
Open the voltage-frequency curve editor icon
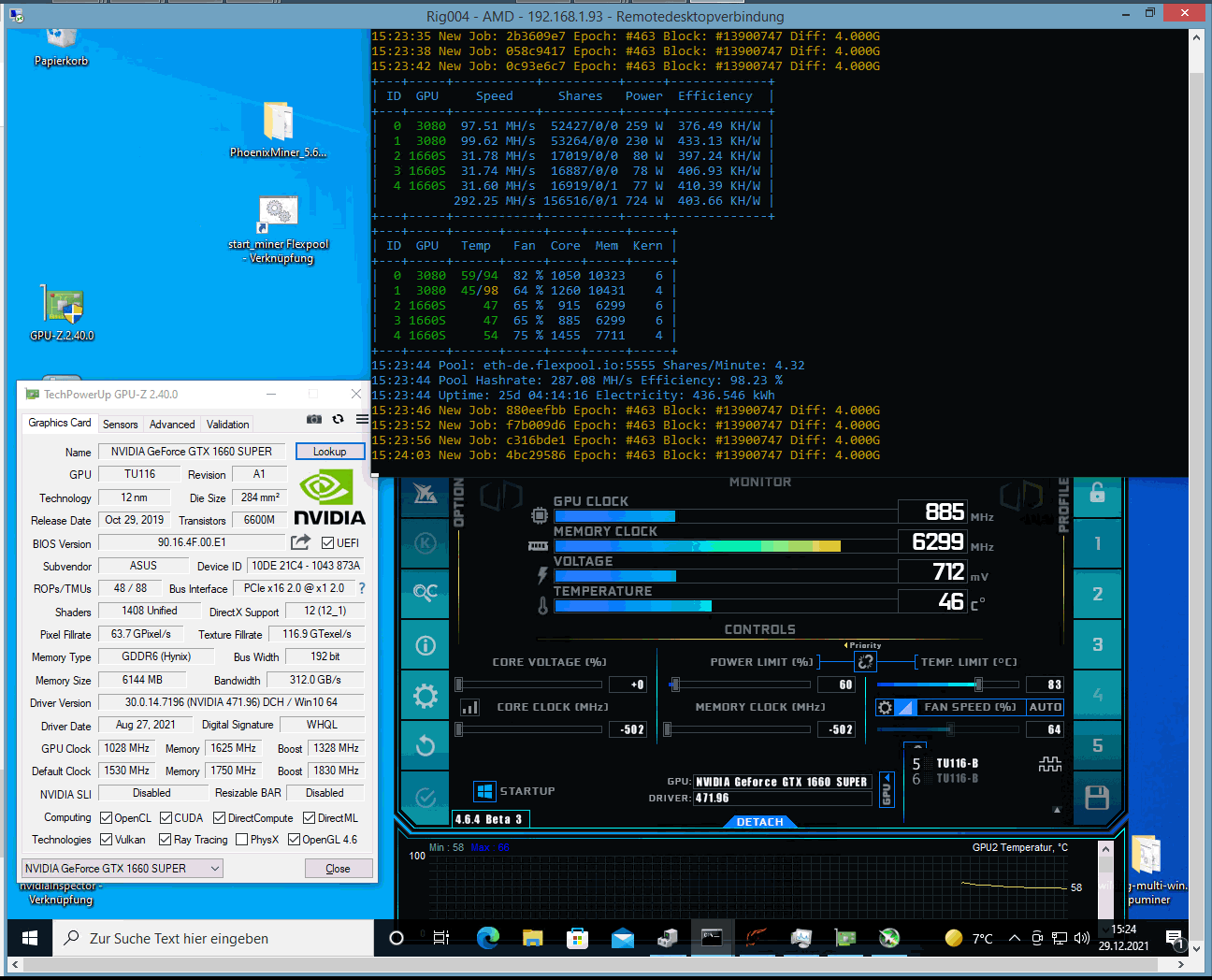[470, 707]
